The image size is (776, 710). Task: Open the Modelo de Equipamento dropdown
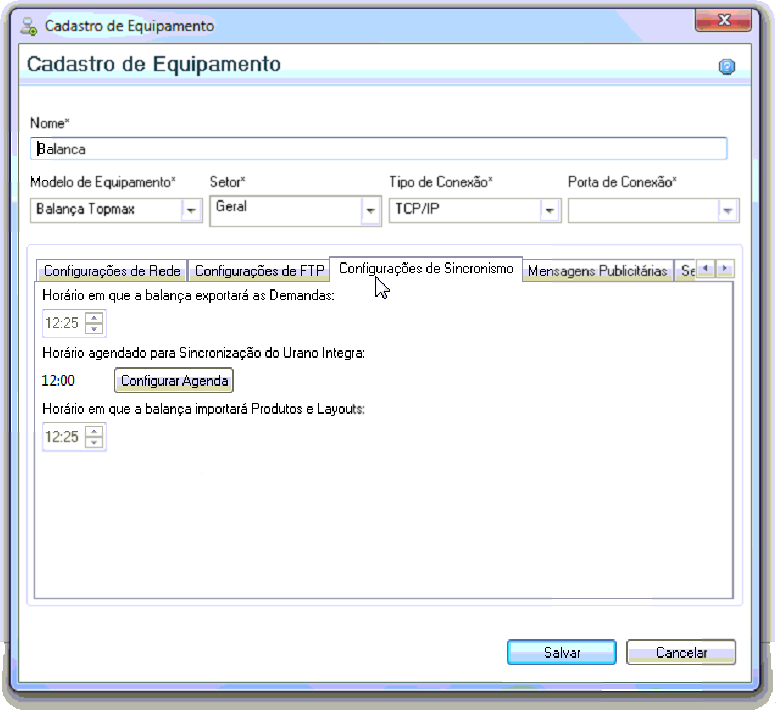click(x=191, y=211)
